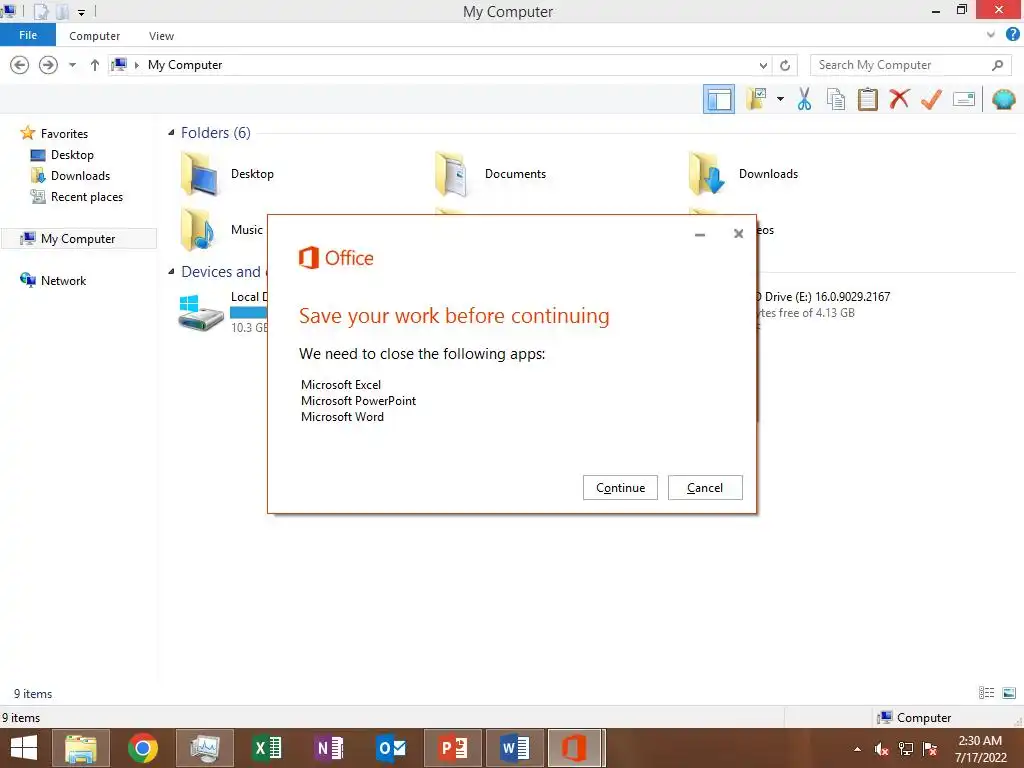Viewport: 1024px width, 768px height.
Task: Open Outlook from the taskbar
Action: tap(391, 748)
